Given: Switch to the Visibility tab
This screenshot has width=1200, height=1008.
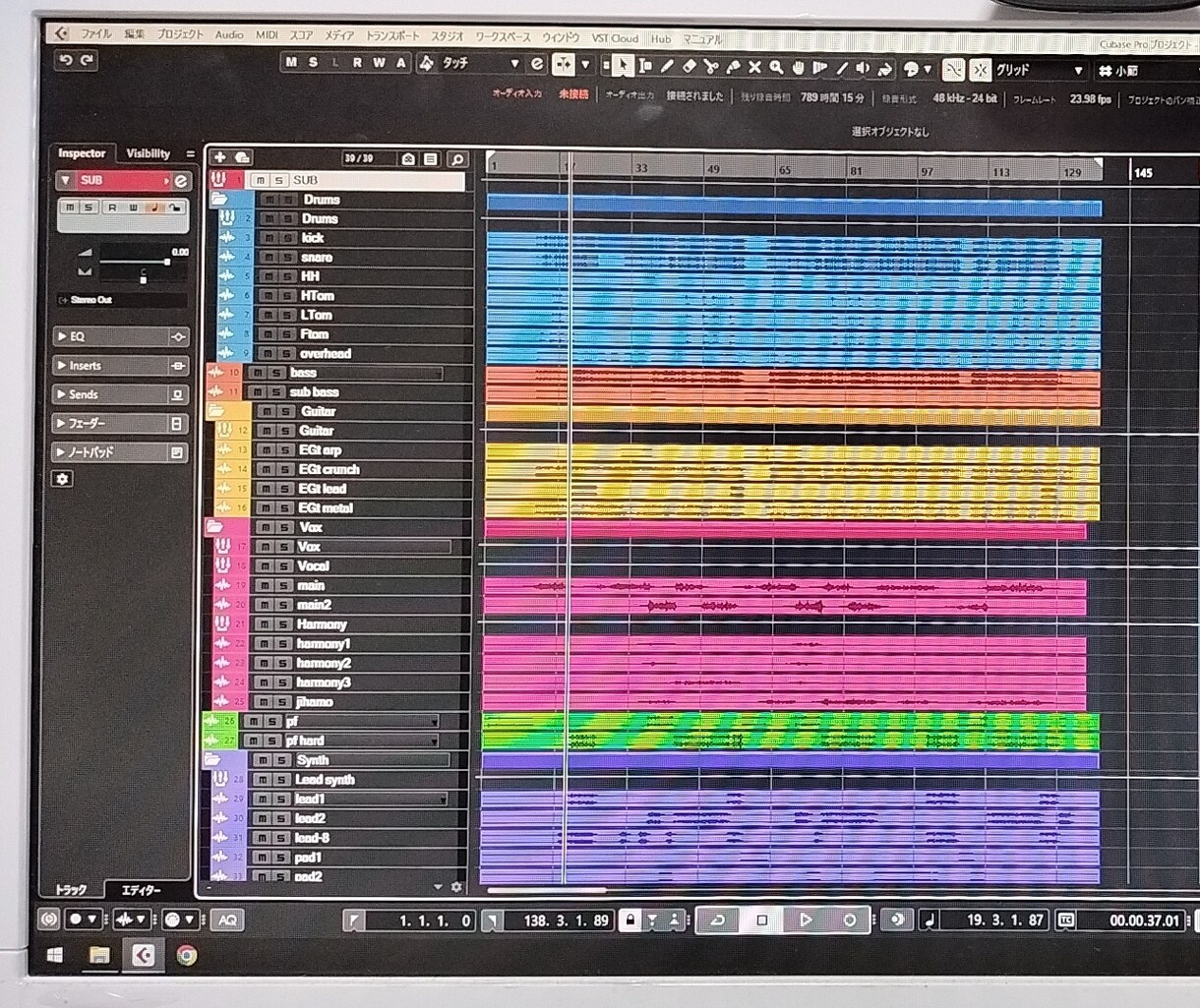Looking at the screenshot, I should point(148,153).
